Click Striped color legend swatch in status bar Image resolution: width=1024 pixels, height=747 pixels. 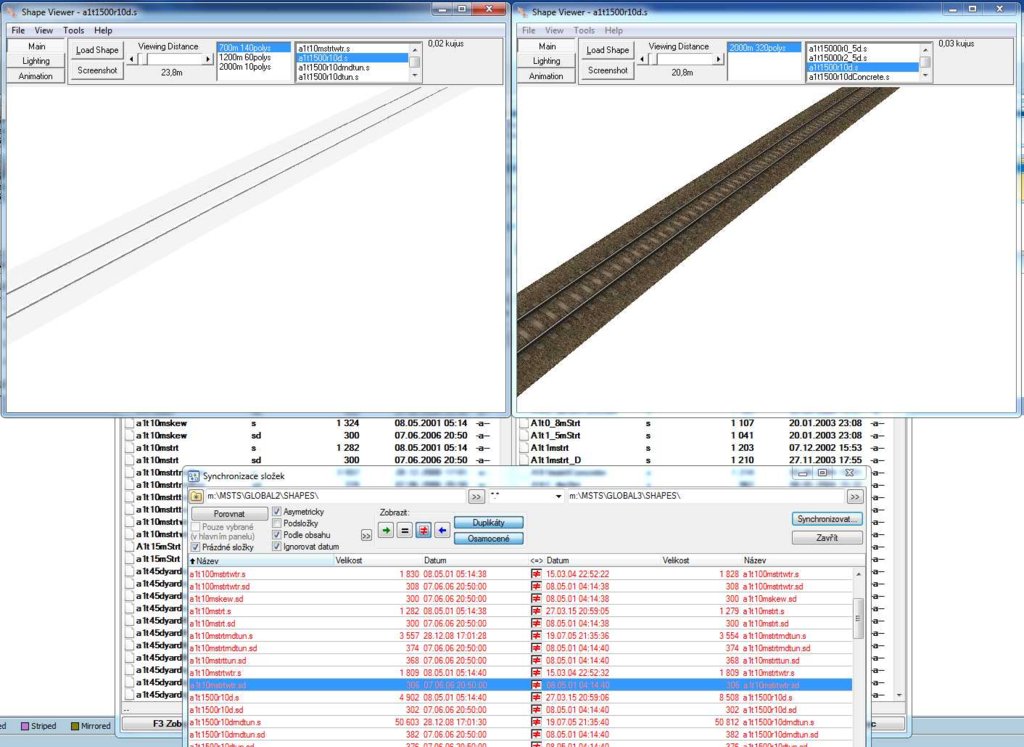(25, 726)
